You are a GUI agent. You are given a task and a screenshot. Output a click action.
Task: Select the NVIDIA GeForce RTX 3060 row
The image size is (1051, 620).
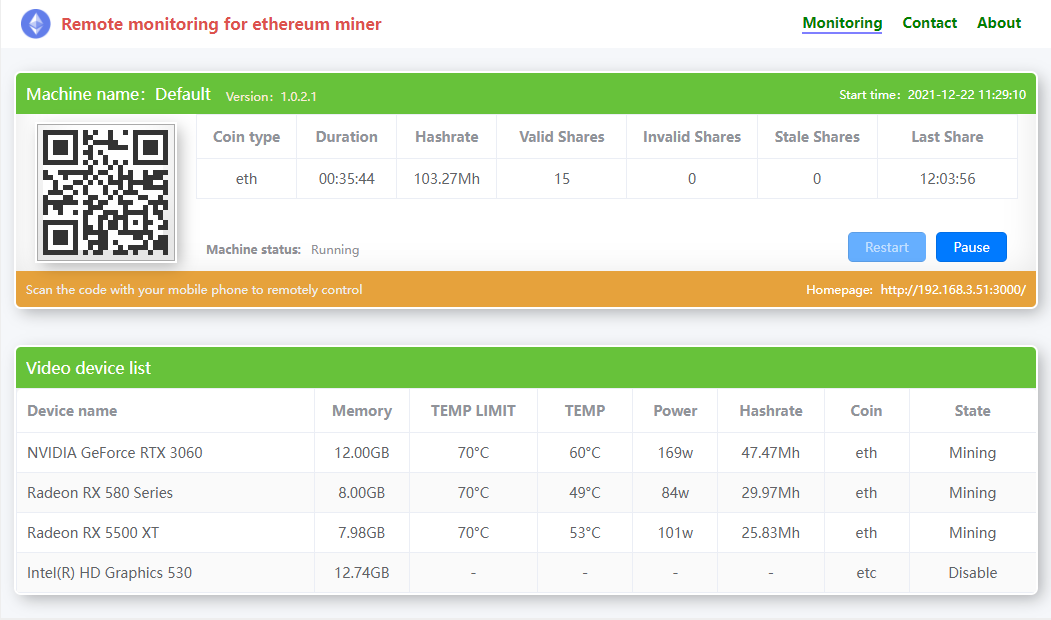(x=526, y=452)
